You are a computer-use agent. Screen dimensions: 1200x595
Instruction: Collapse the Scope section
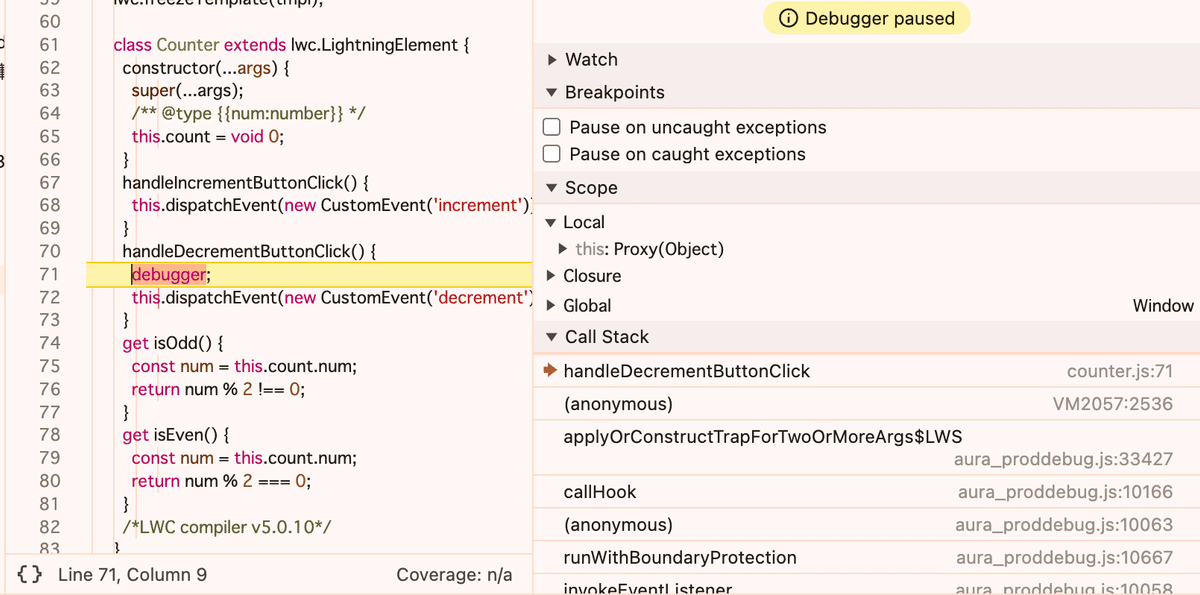point(552,188)
